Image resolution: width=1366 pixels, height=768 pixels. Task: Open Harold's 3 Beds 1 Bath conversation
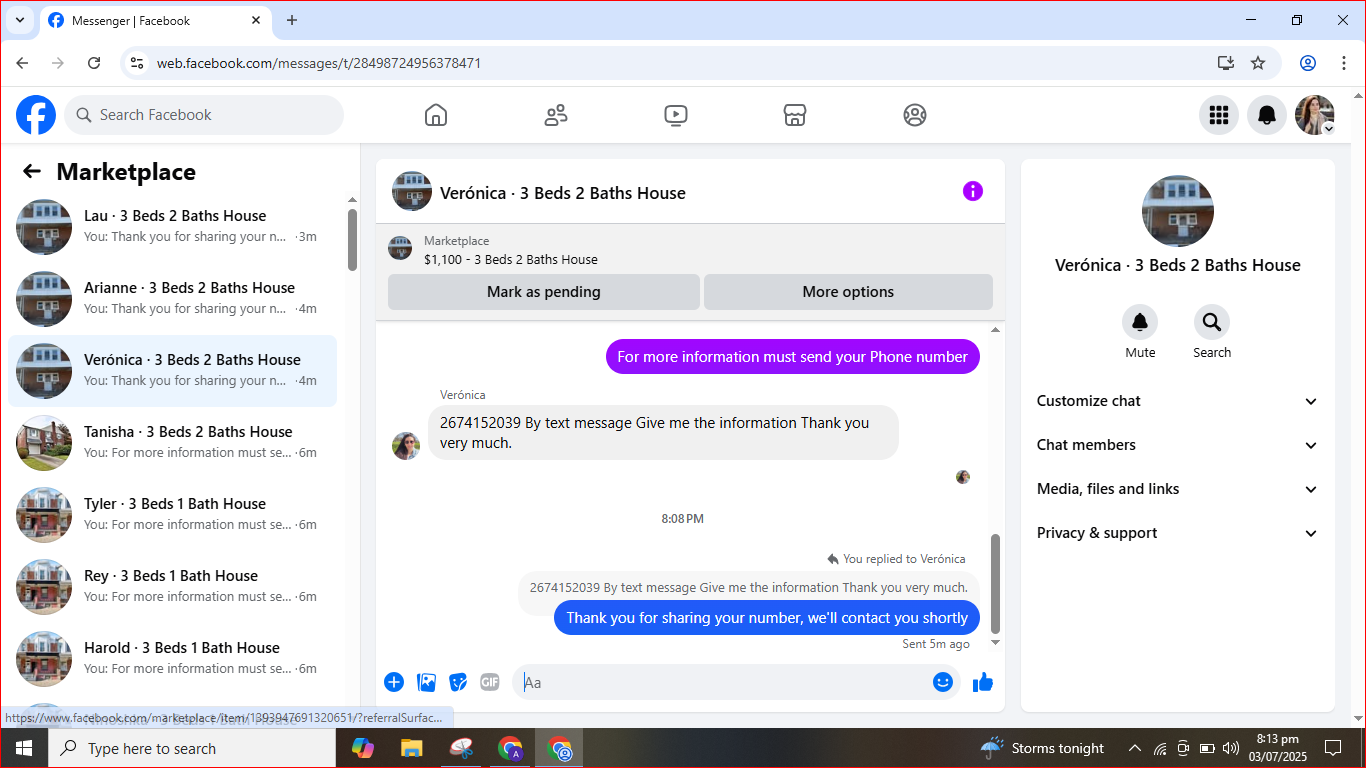point(173,659)
